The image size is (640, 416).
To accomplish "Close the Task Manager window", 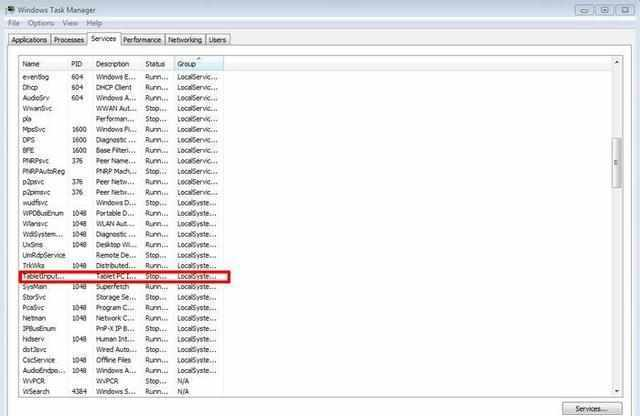I will 624,10.
